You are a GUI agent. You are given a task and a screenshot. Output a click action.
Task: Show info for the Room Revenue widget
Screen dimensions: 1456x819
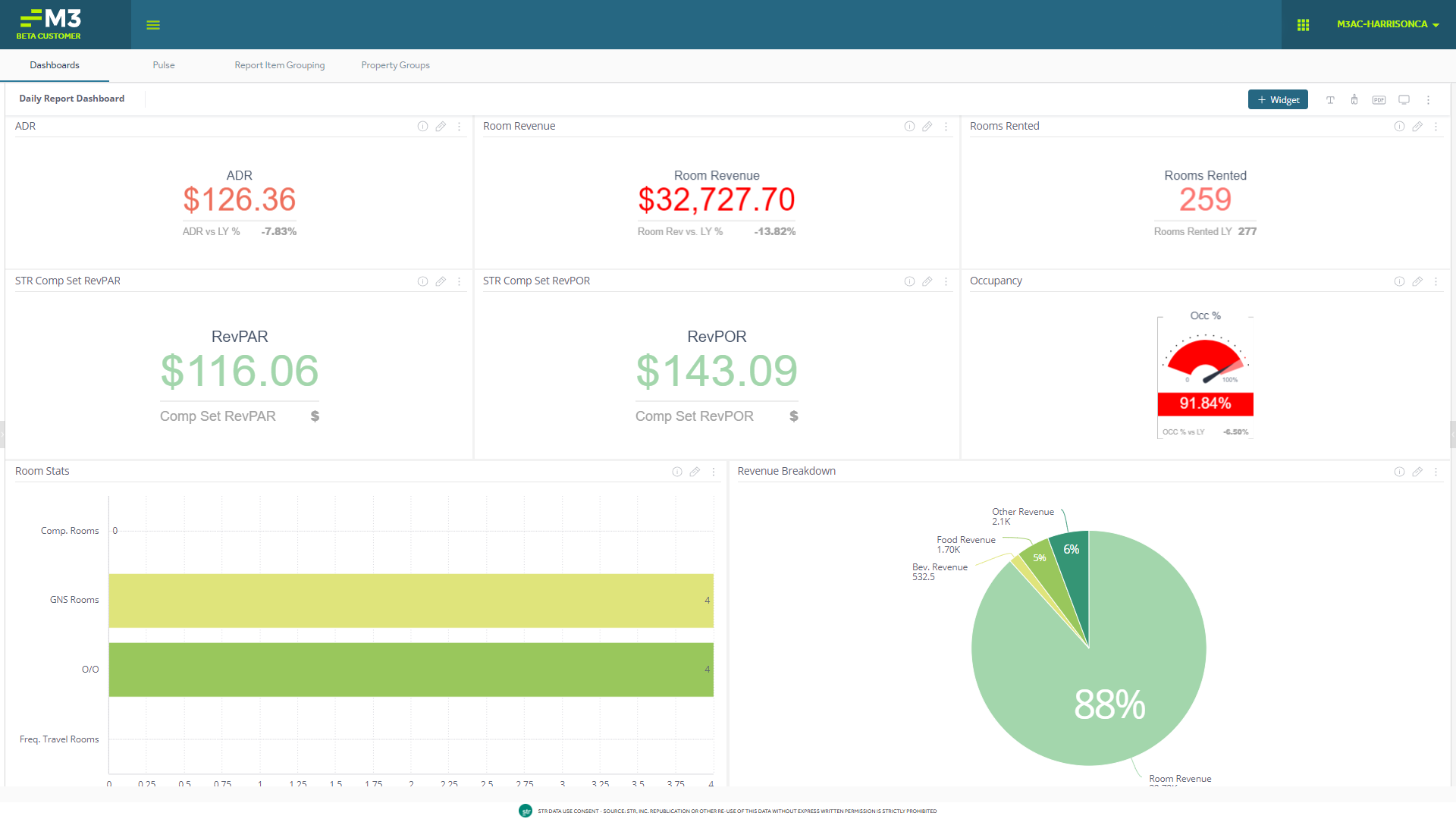coord(909,127)
